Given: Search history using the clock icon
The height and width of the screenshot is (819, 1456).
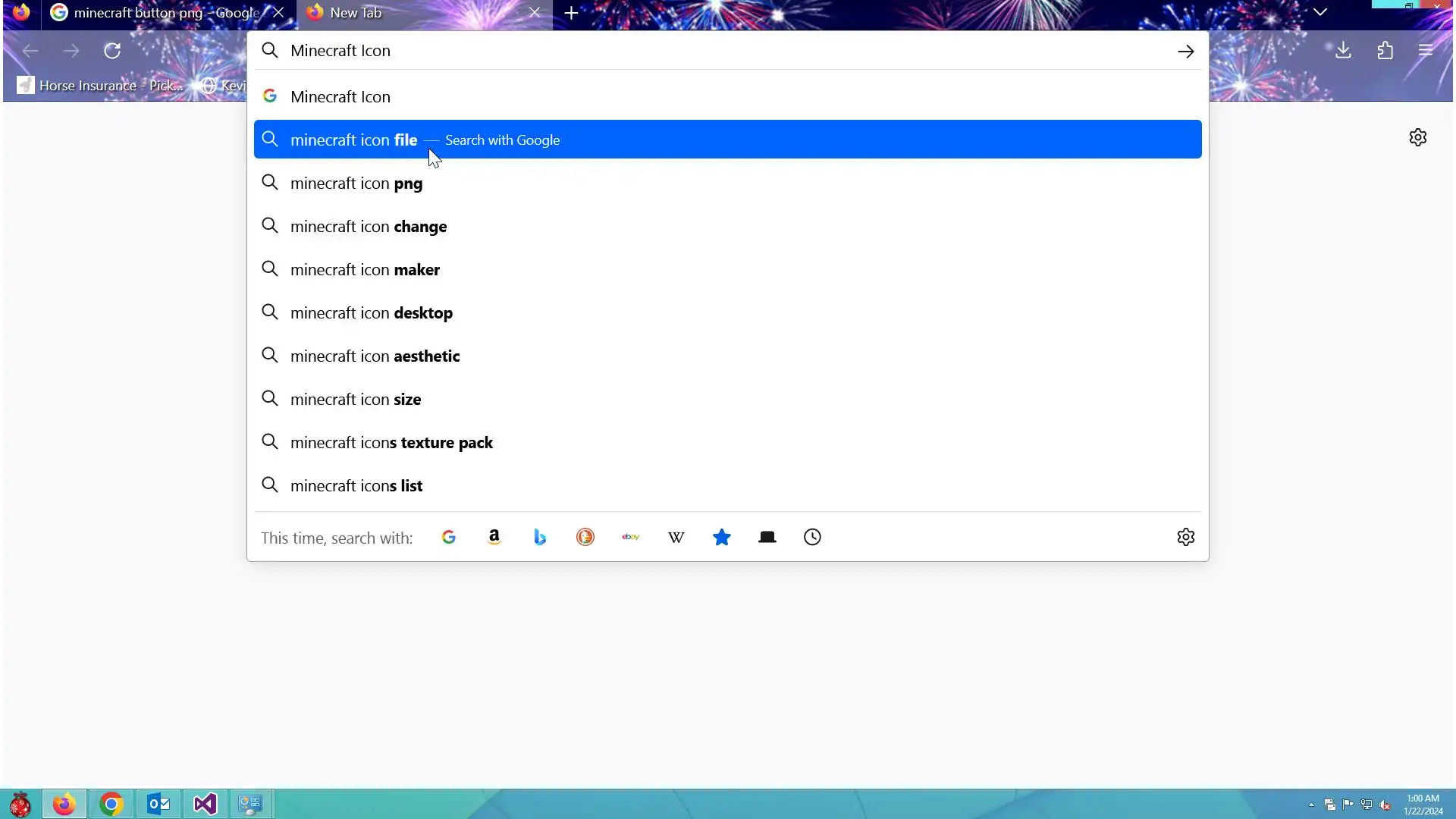Looking at the screenshot, I should (812, 537).
